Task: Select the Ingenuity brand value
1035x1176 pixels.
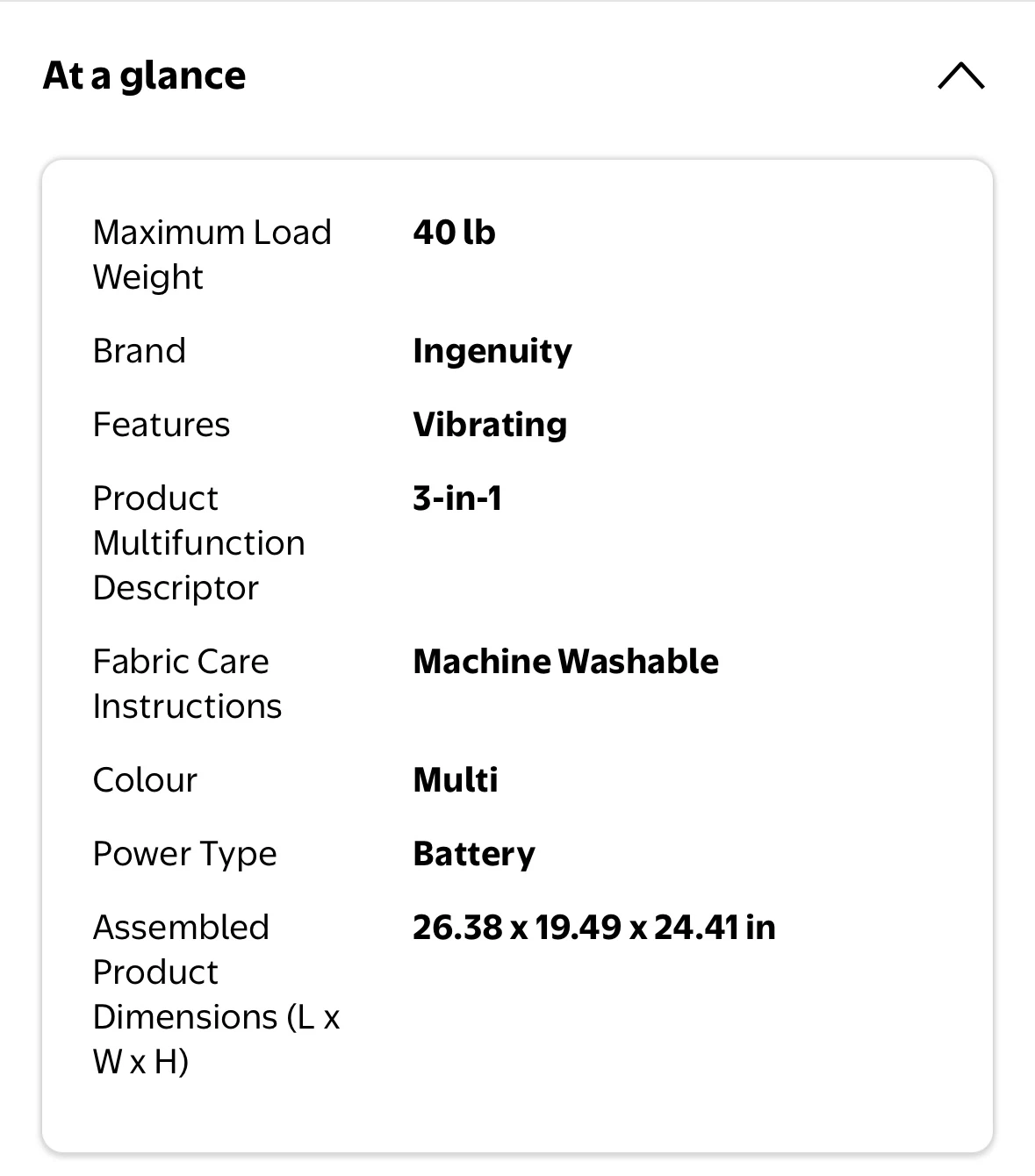Action: (492, 352)
